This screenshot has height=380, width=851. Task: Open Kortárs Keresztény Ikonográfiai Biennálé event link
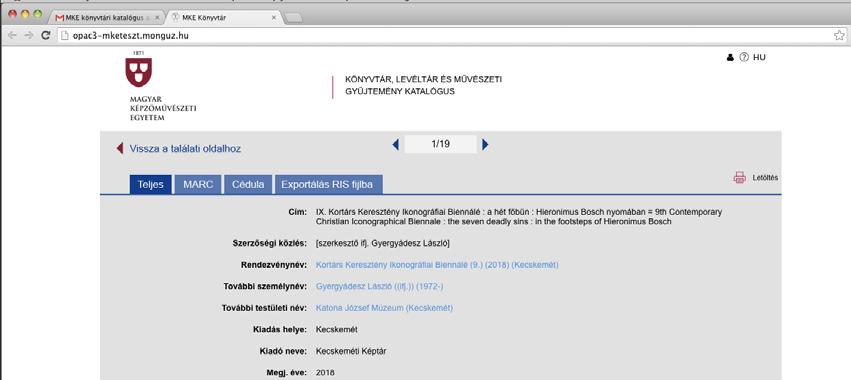[x=437, y=265]
